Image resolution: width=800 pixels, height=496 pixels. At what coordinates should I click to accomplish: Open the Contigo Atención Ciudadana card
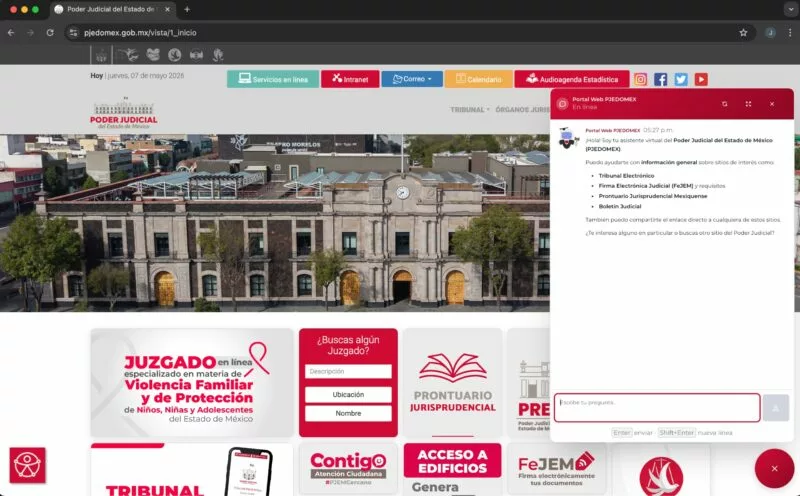[348, 469]
